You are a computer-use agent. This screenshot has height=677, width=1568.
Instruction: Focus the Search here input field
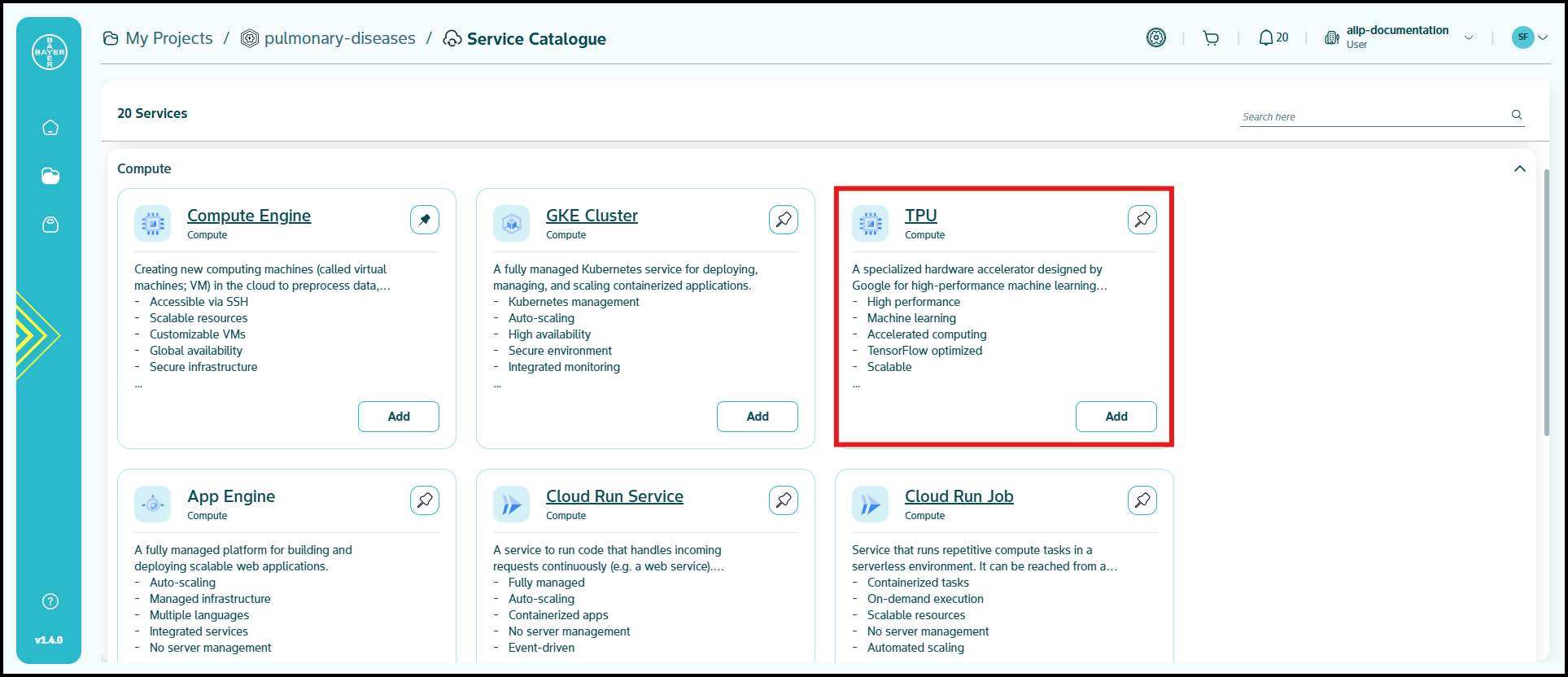click(1374, 116)
